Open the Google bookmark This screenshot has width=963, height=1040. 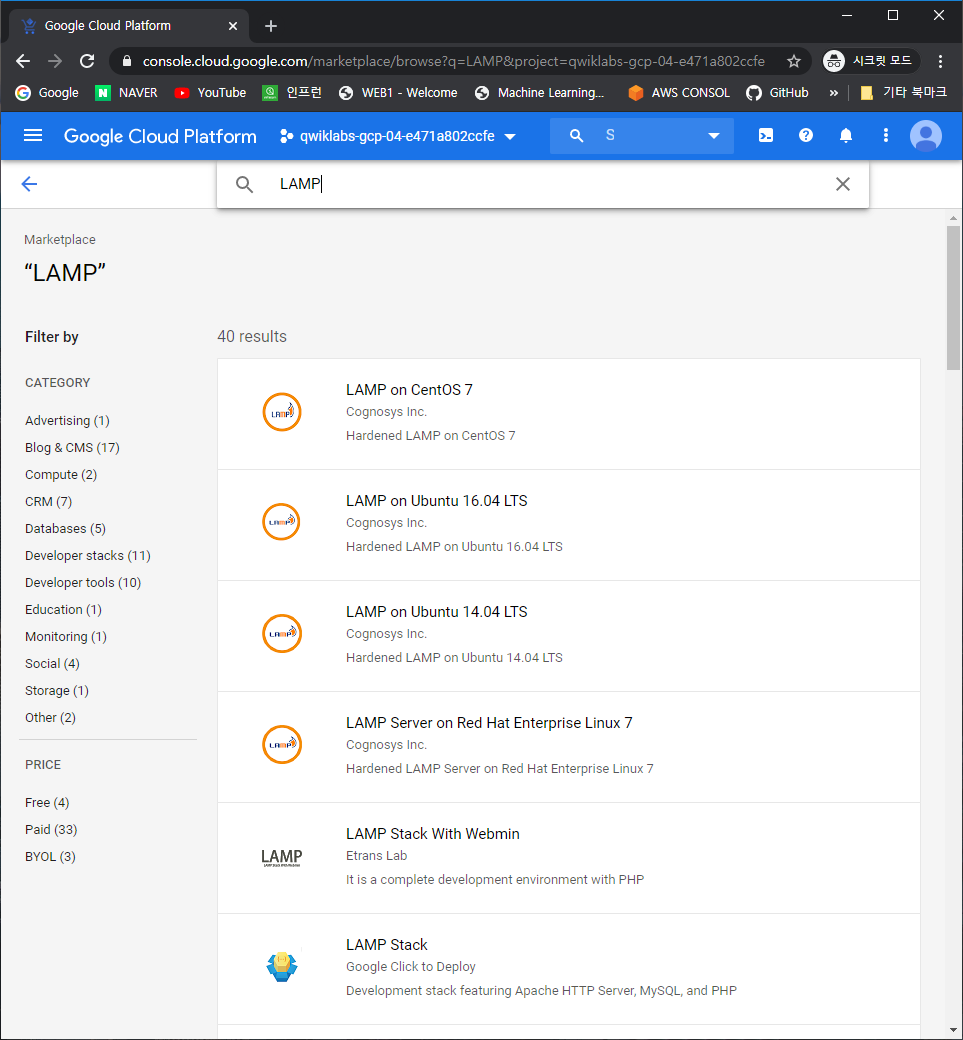[47, 93]
